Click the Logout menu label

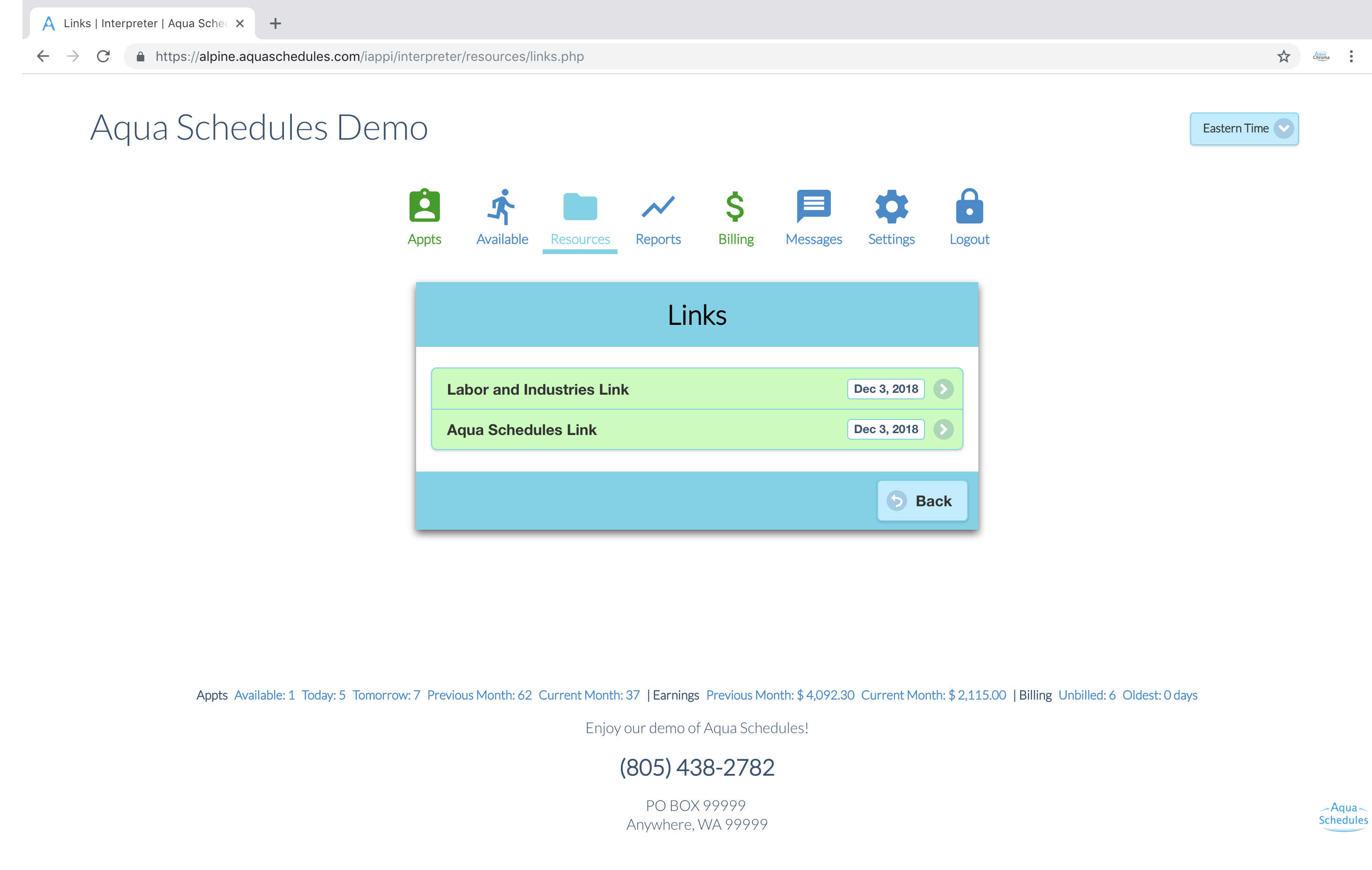coord(969,239)
